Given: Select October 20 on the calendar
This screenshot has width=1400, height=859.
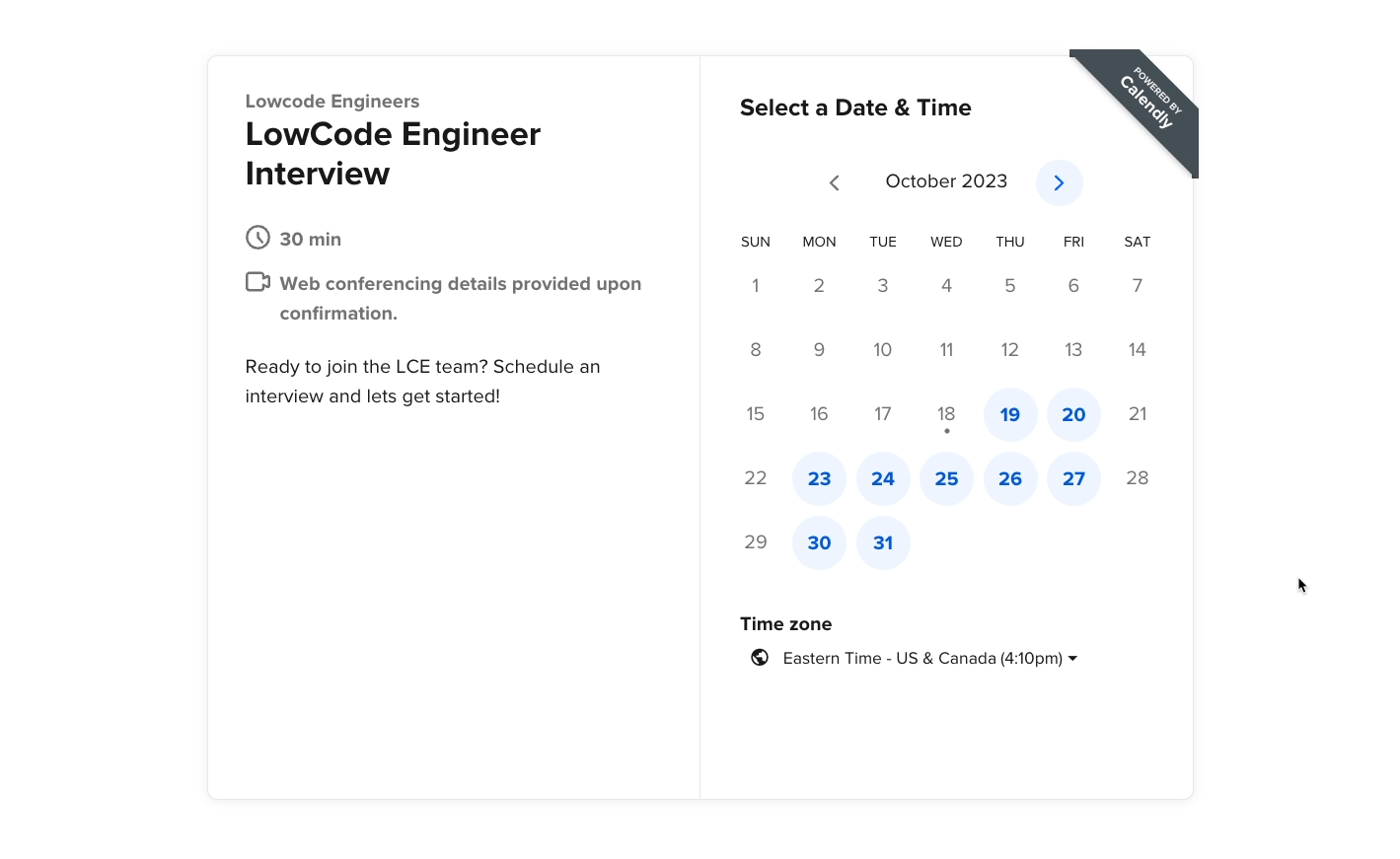Looking at the screenshot, I should [1073, 414].
